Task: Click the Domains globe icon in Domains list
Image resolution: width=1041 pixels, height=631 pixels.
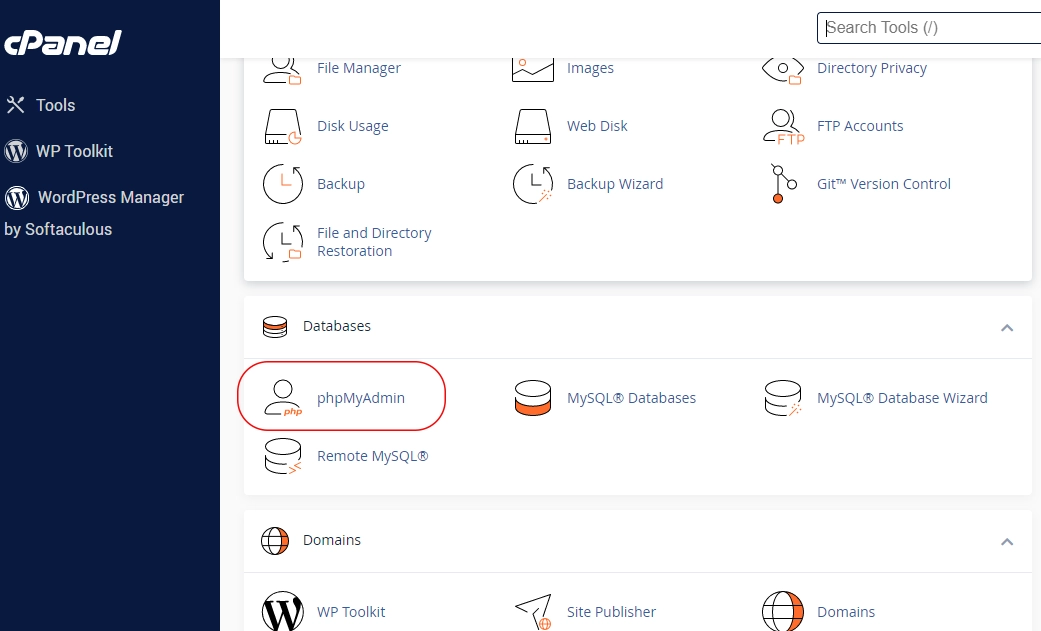Action: coord(783,611)
